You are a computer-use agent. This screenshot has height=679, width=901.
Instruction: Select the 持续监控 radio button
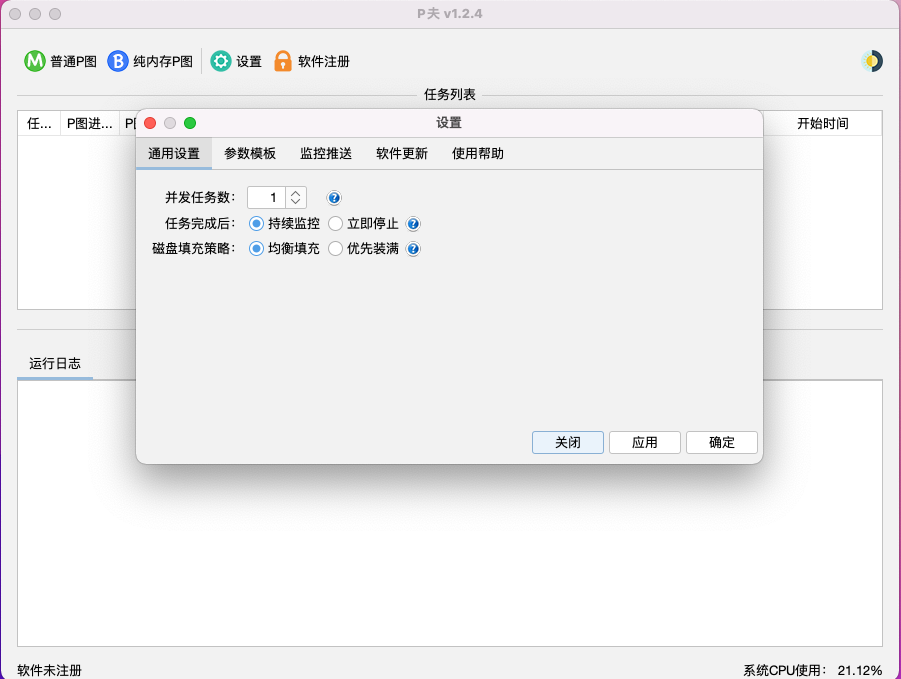(256, 224)
